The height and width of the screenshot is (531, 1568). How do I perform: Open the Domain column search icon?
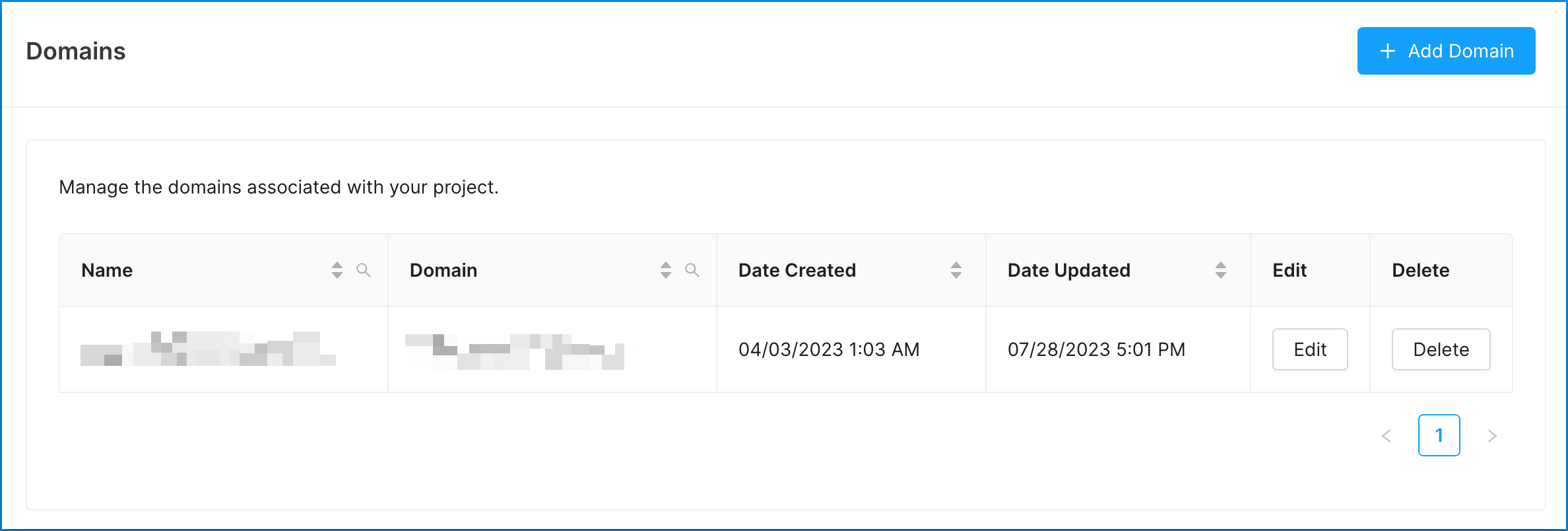692,270
